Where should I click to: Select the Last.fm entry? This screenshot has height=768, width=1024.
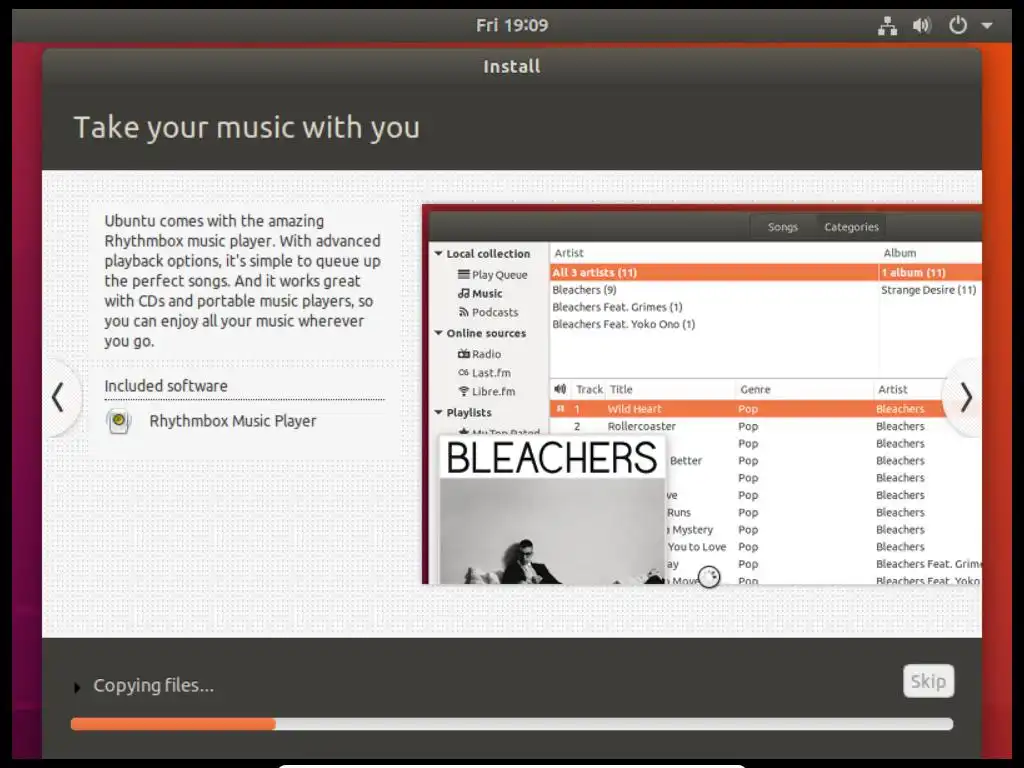[491, 373]
